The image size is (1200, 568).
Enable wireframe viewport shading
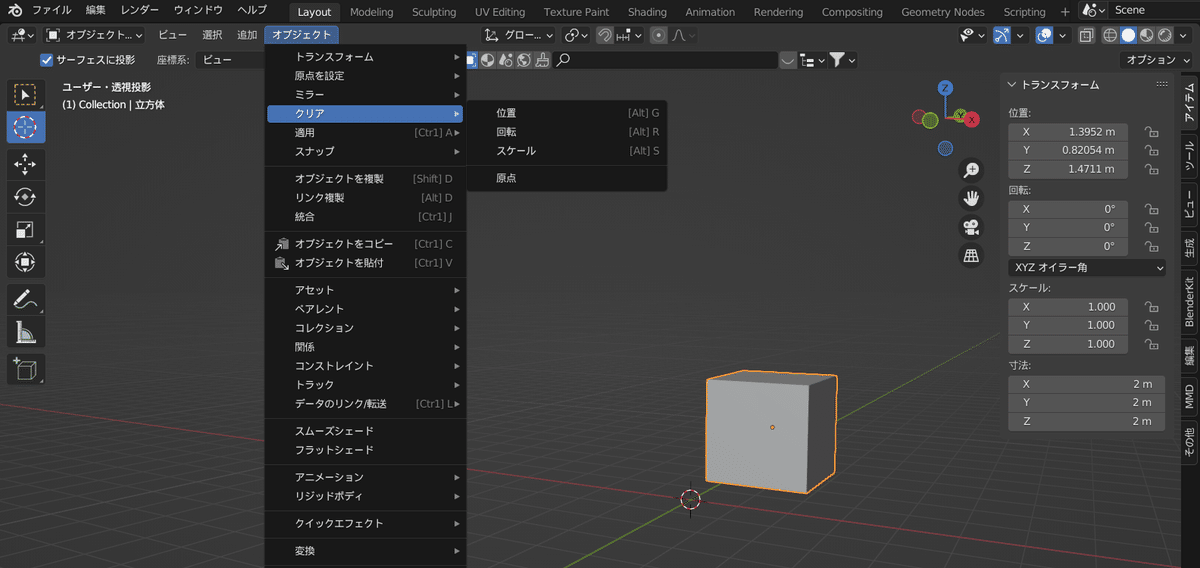1110,35
